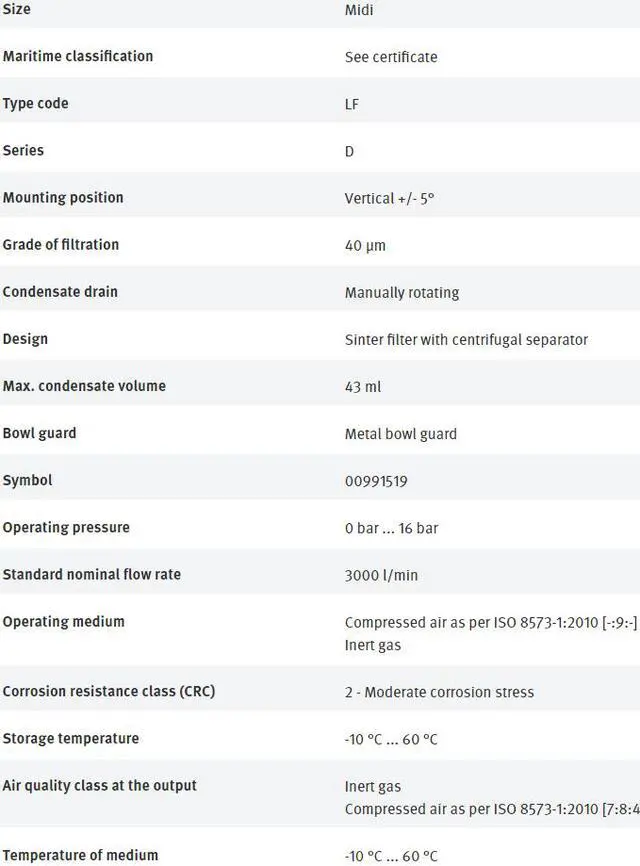Click 'Air quality class at the output' label
Image resolution: width=640 pixels, height=866 pixels.
tap(100, 785)
